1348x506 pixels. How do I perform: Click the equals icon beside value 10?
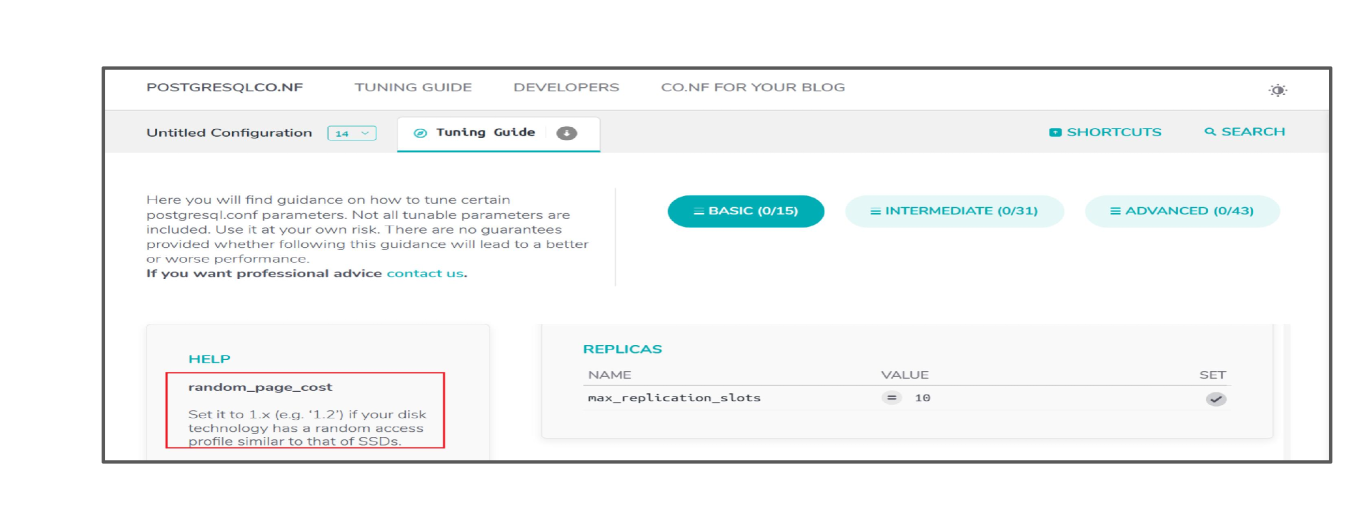(x=891, y=398)
